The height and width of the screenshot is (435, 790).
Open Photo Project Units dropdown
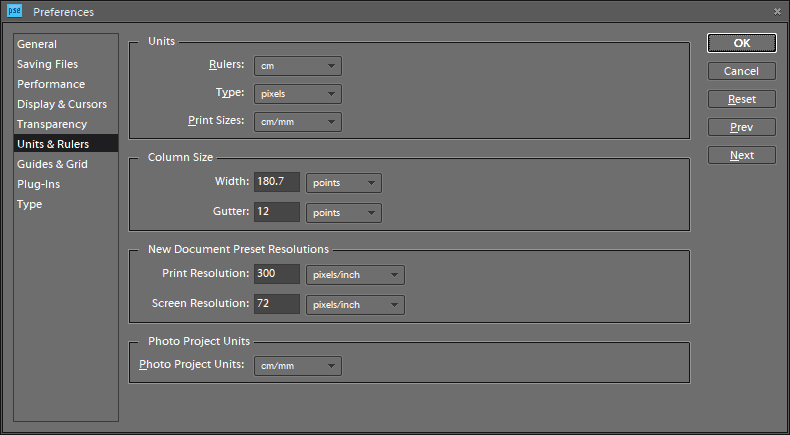[x=298, y=366]
